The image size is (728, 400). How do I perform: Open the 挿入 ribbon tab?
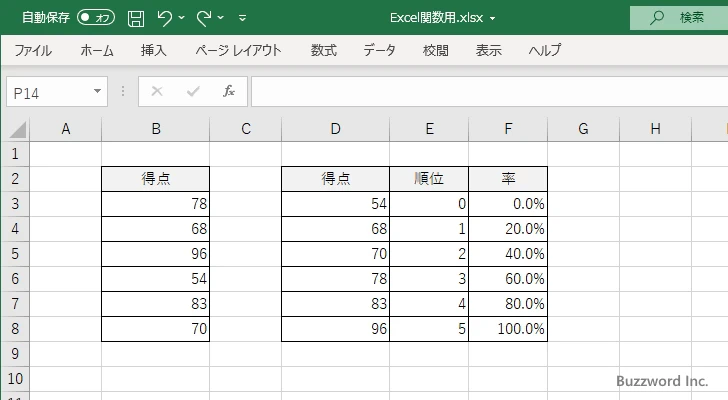coord(153,50)
